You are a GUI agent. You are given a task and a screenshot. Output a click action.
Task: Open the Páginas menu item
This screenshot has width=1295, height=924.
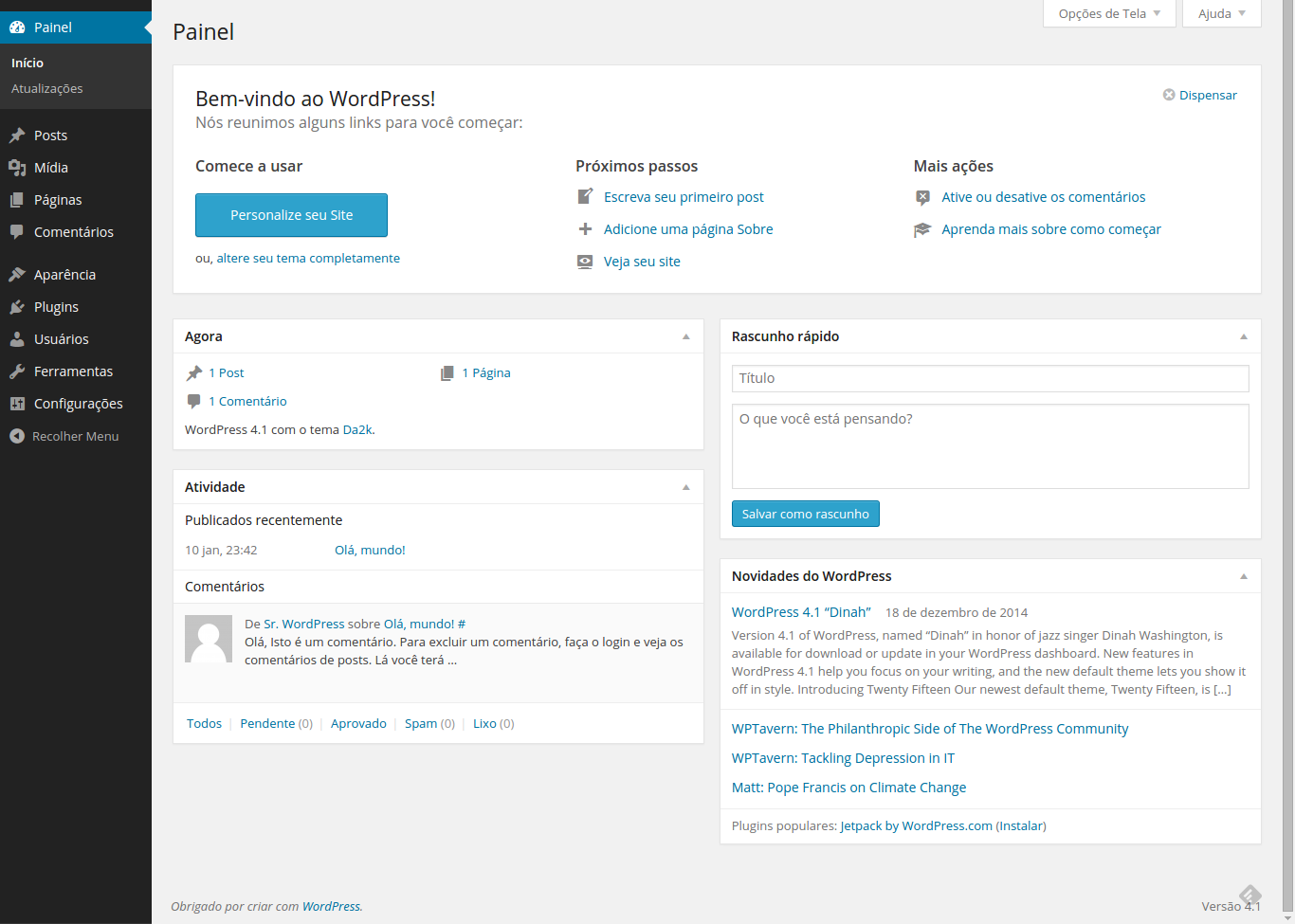(x=58, y=200)
